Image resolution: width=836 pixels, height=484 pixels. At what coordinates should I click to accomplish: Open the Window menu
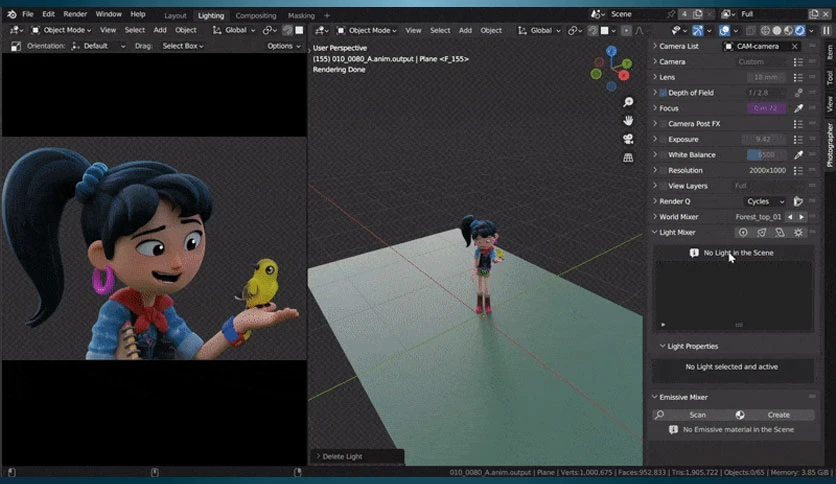(108, 14)
